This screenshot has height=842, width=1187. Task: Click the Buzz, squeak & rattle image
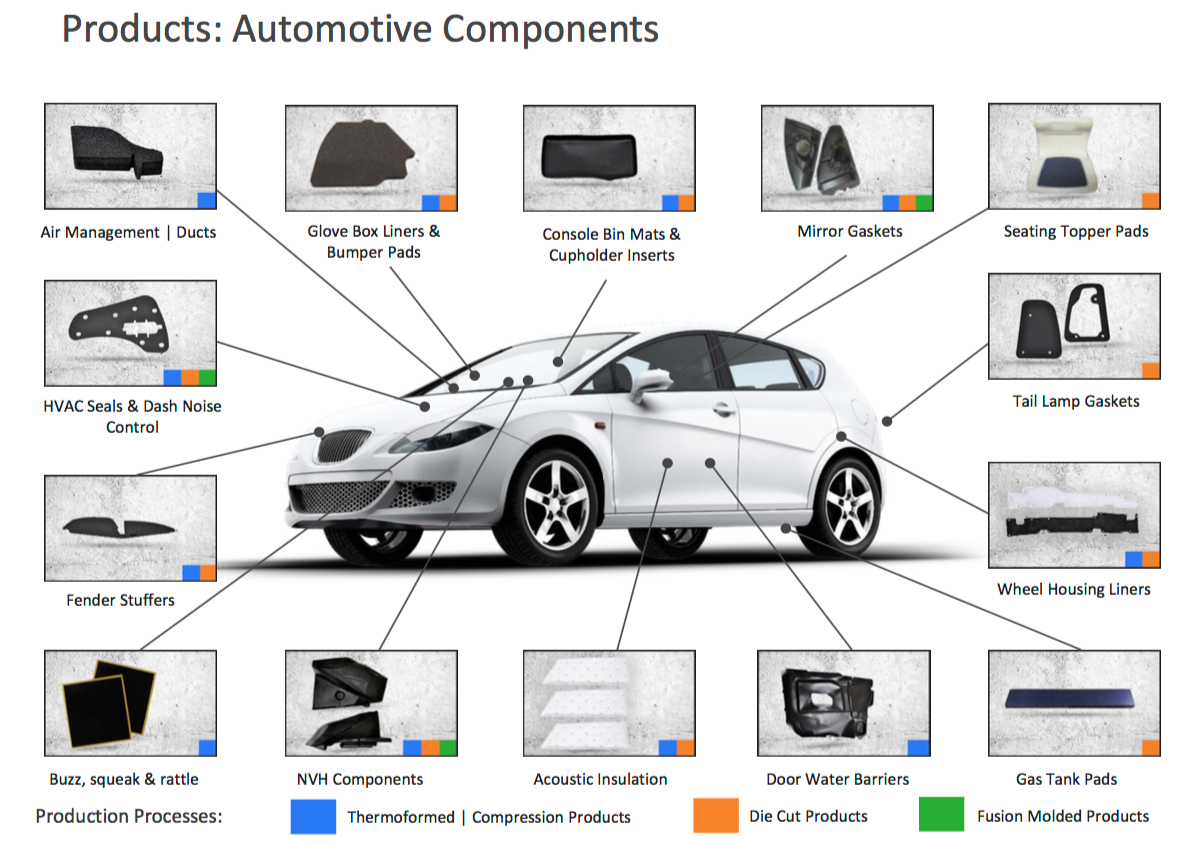130,703
